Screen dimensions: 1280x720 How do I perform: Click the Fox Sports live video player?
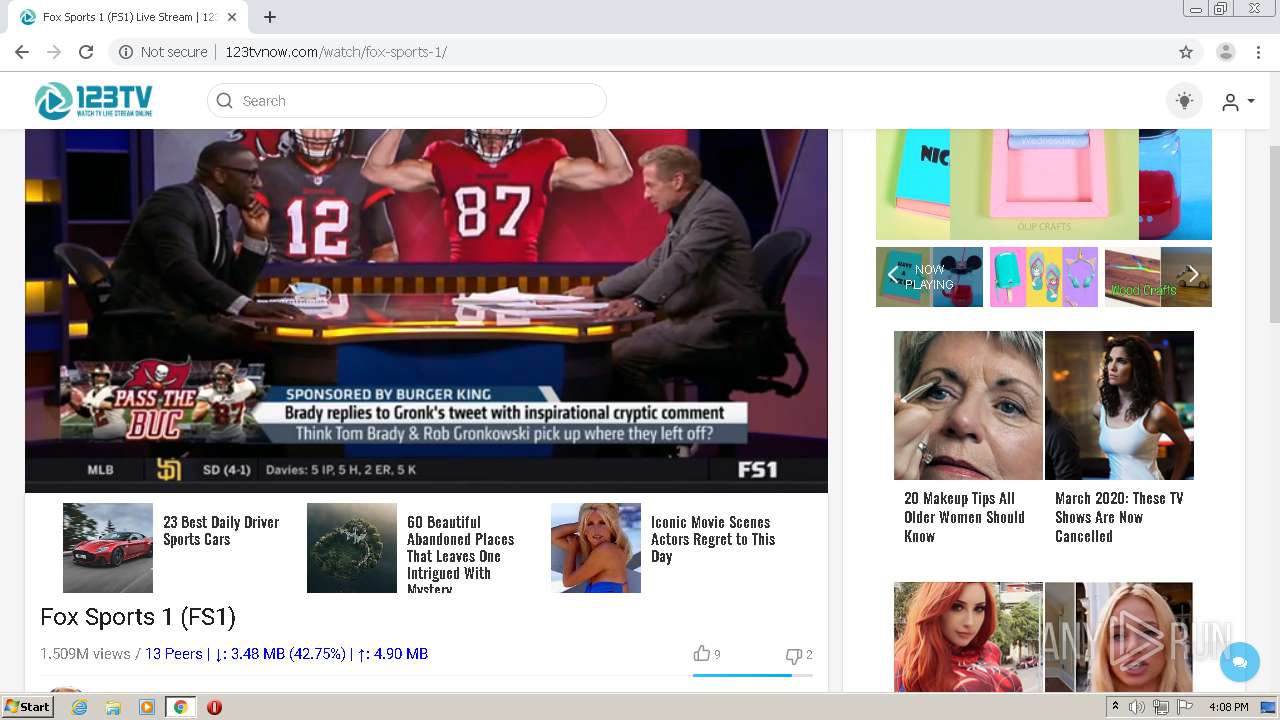click(426, 310)
